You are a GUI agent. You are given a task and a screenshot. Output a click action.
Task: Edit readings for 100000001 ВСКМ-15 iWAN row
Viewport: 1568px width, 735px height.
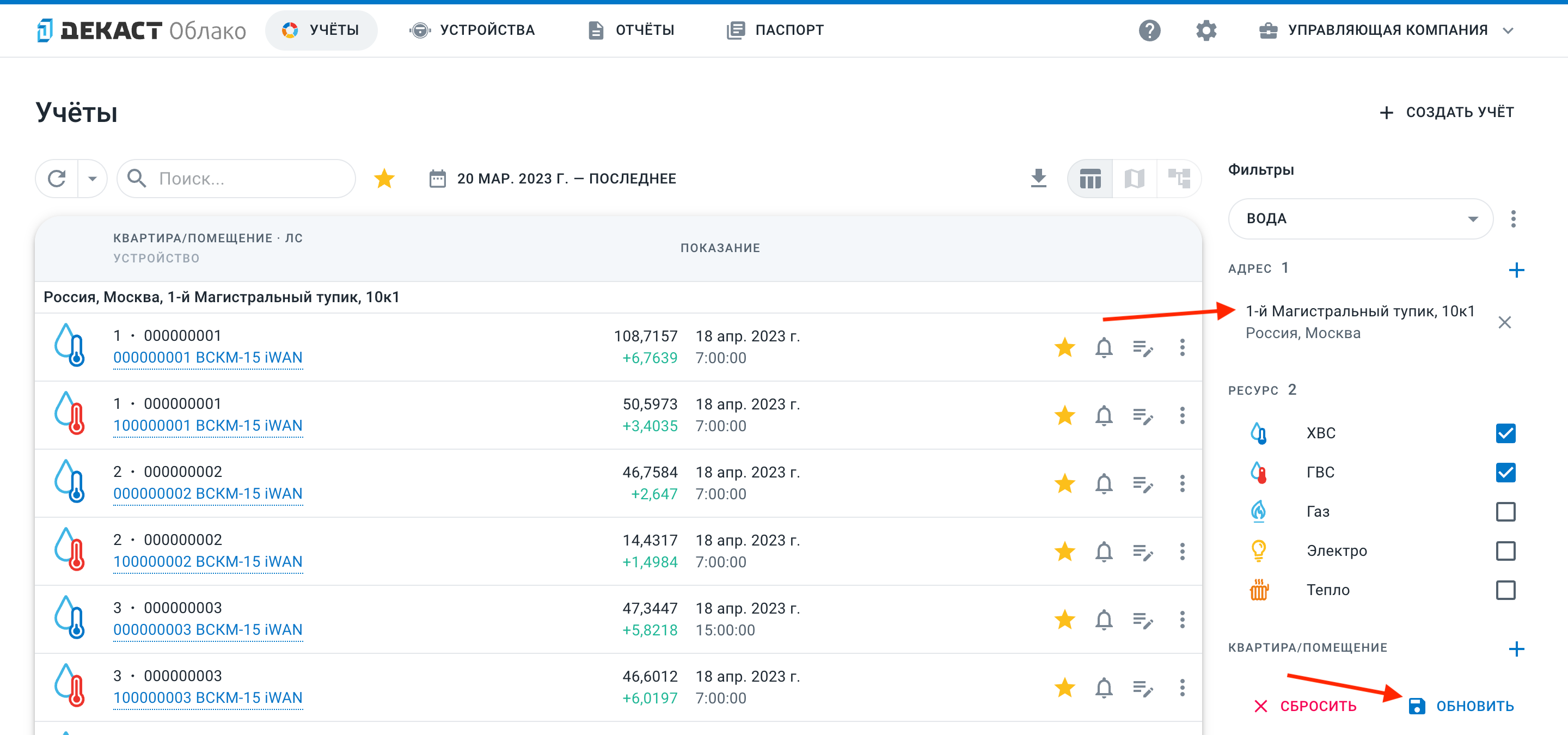(x=1143, y=416)
